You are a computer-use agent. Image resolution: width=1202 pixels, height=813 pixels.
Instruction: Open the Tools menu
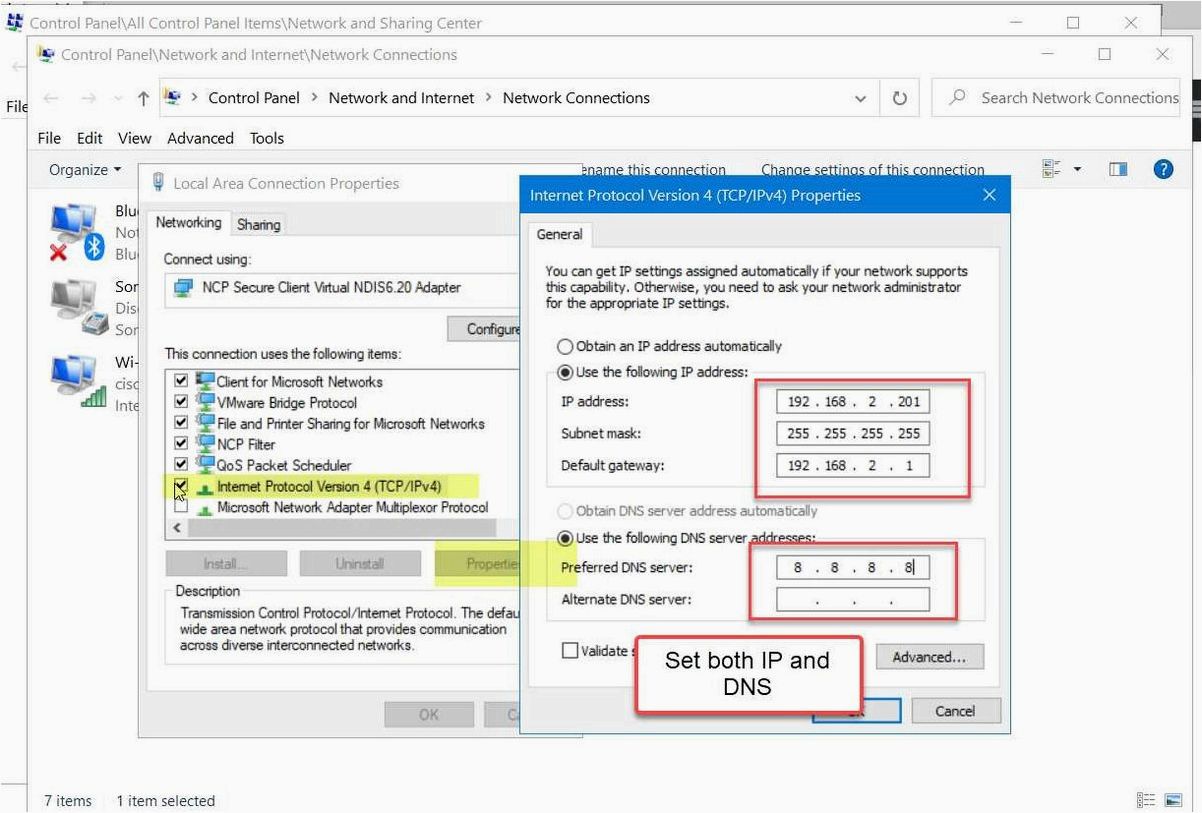point(267,138)
